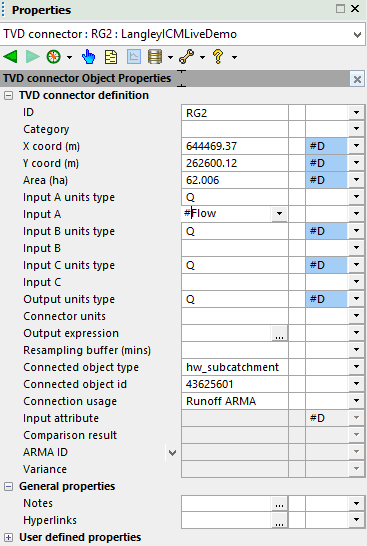Expand the User defined properties group
Screen dimensions: 367x546
coord(8,537)
